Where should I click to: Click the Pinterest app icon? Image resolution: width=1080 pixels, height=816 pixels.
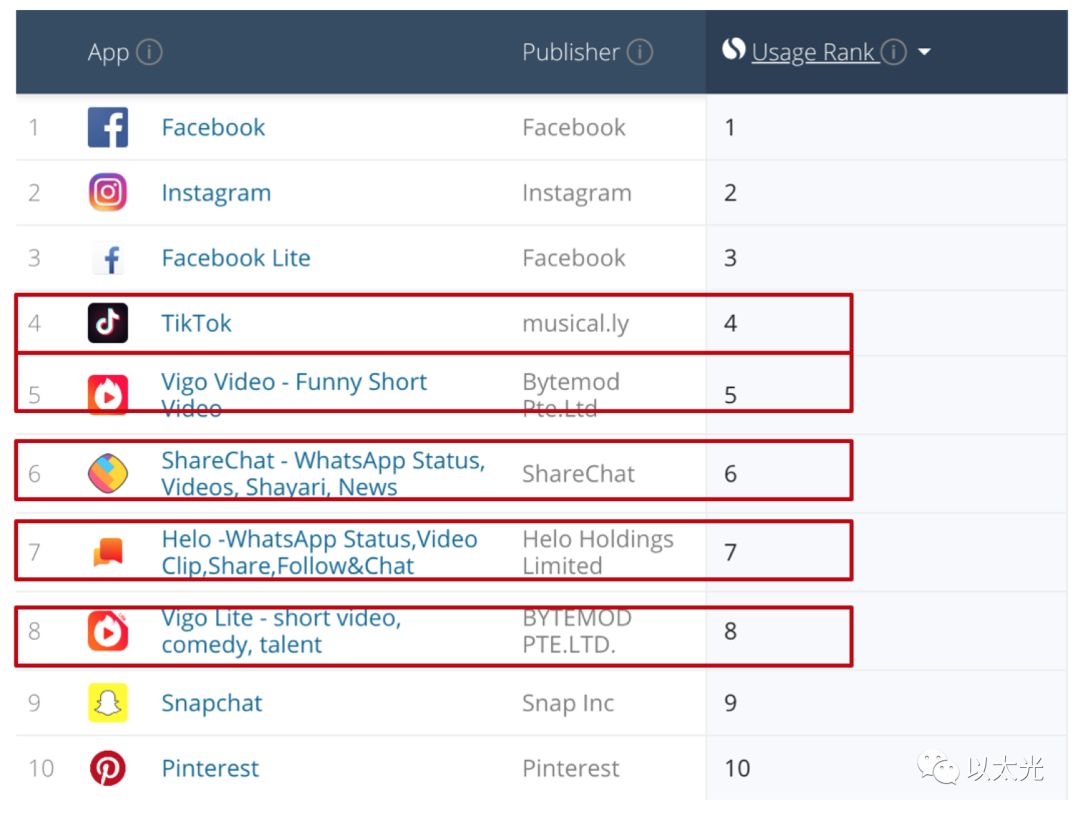click(x=107, y=768)
